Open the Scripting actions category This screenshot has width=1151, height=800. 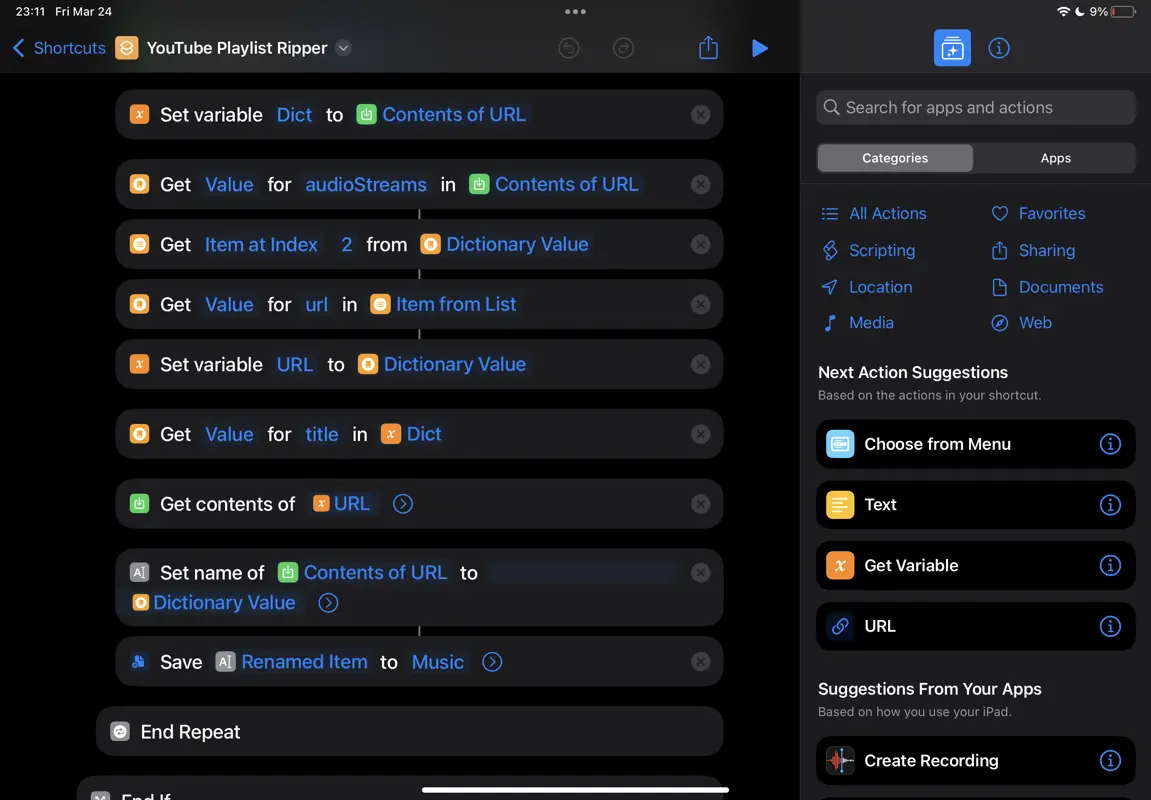880,250
